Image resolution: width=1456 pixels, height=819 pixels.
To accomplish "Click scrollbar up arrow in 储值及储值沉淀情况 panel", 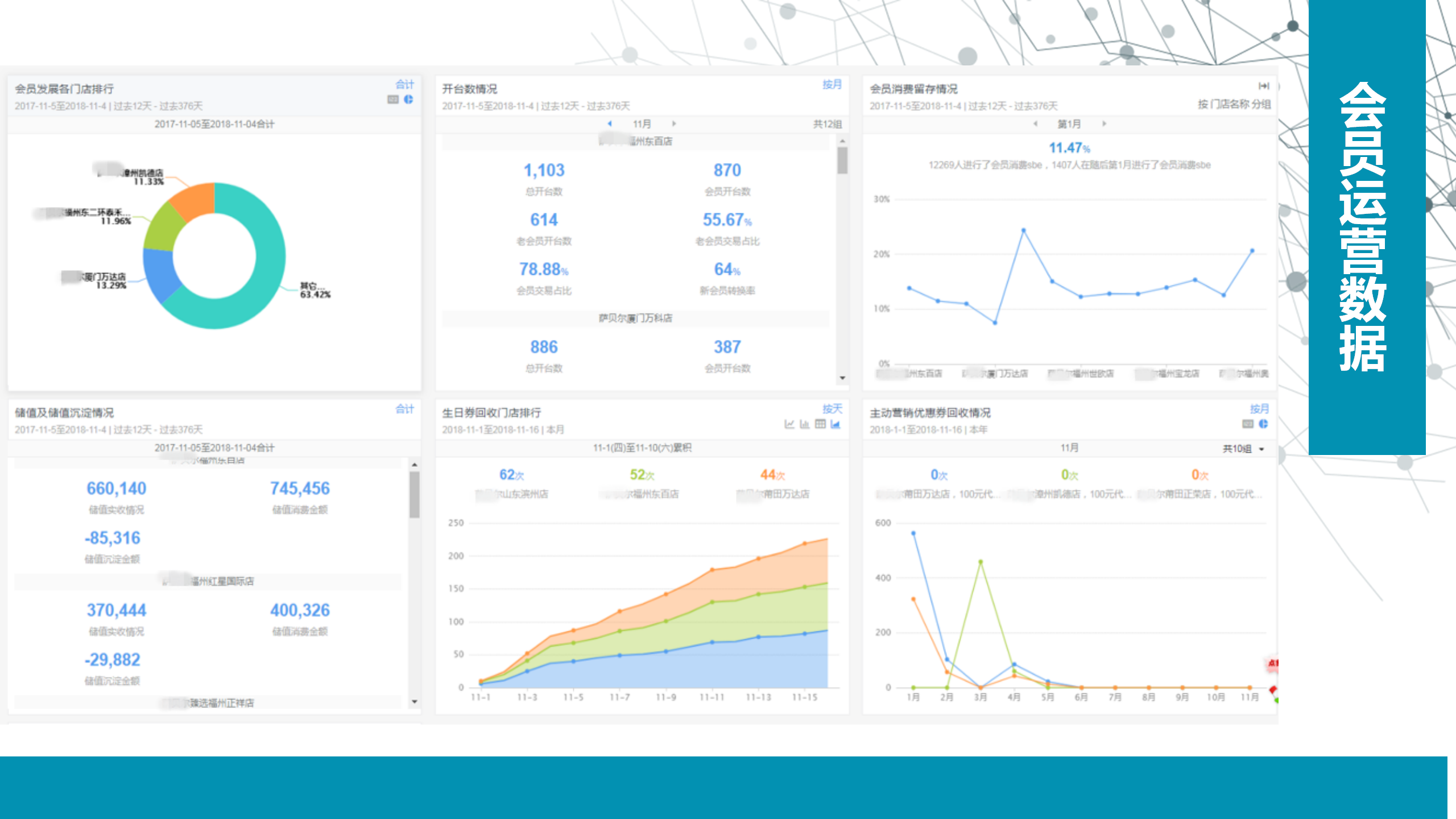I will [415, 465].
